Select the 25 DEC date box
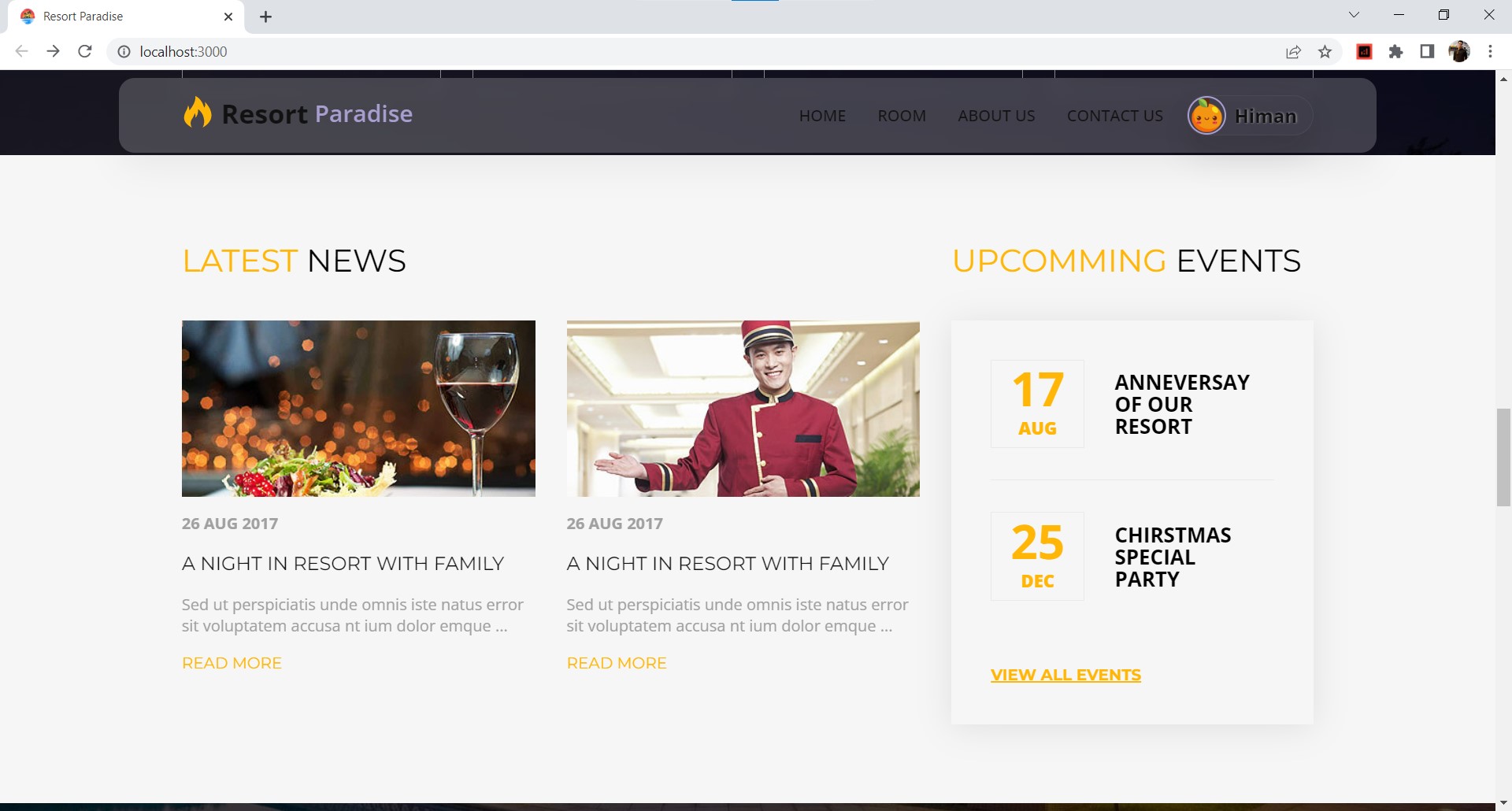1512x811 pixels. [1037, 557]
